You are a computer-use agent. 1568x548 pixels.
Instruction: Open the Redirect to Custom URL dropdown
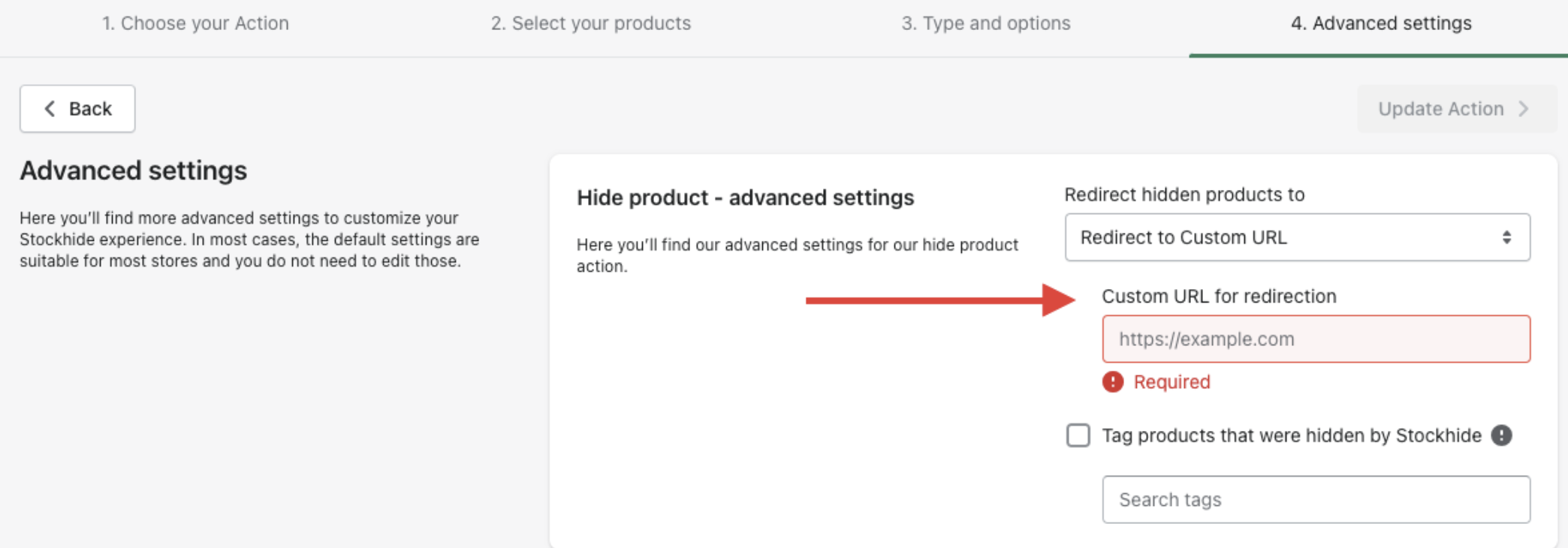click(x=1297, y=237)
